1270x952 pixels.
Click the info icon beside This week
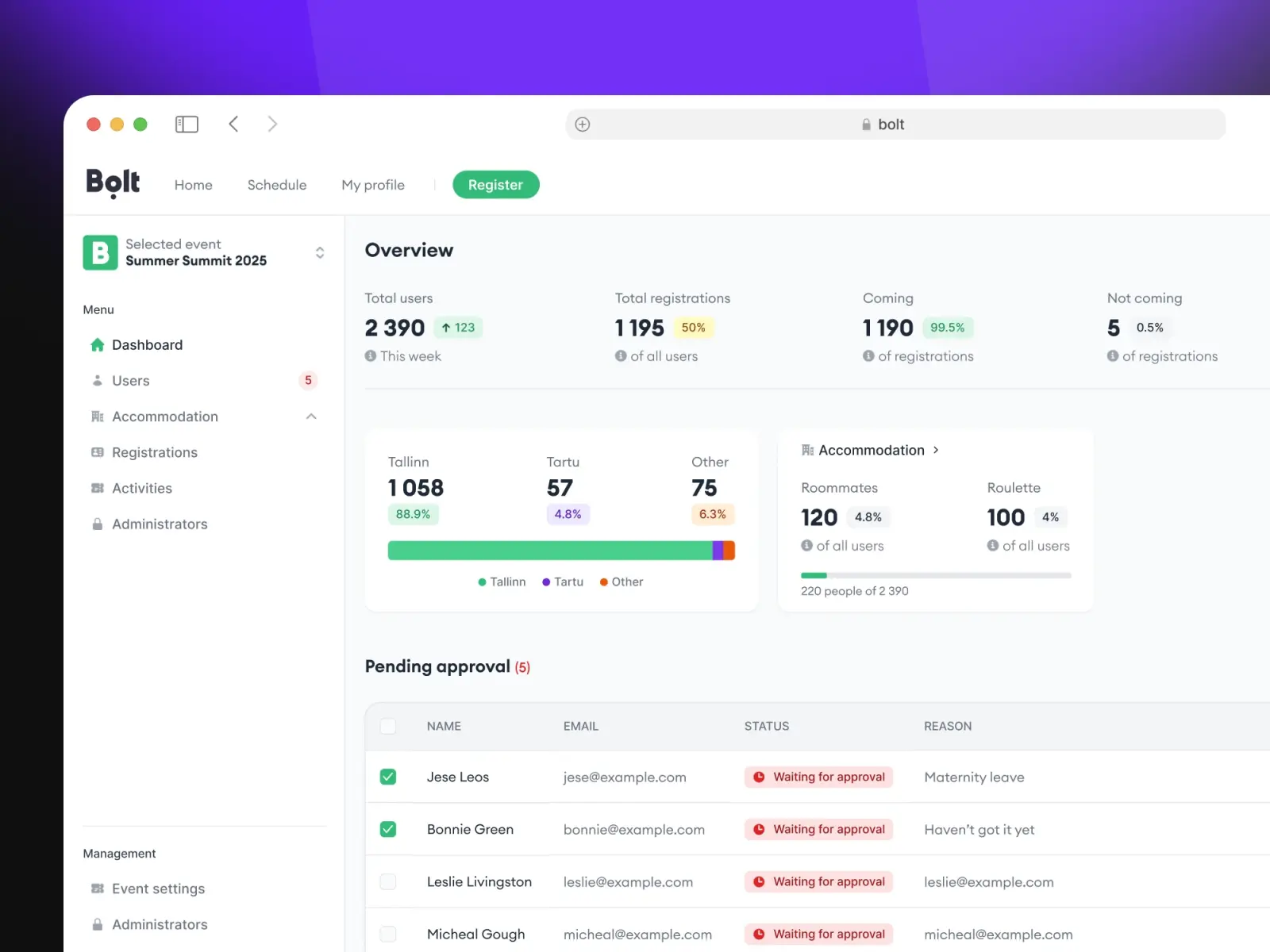point(371,356)
